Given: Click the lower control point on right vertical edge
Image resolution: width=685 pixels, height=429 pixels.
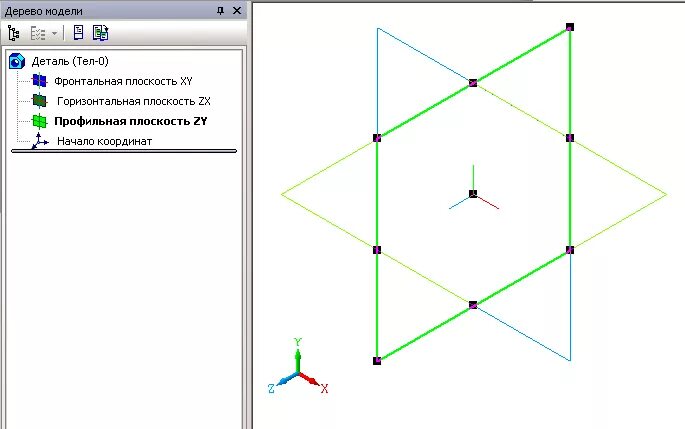Looking at the screenshot, I should tap(570, 250).
